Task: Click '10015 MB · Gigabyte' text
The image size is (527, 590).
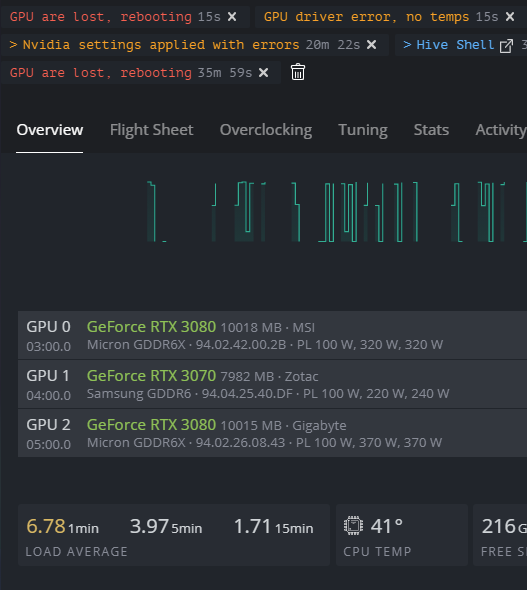Action: (283, 426)
